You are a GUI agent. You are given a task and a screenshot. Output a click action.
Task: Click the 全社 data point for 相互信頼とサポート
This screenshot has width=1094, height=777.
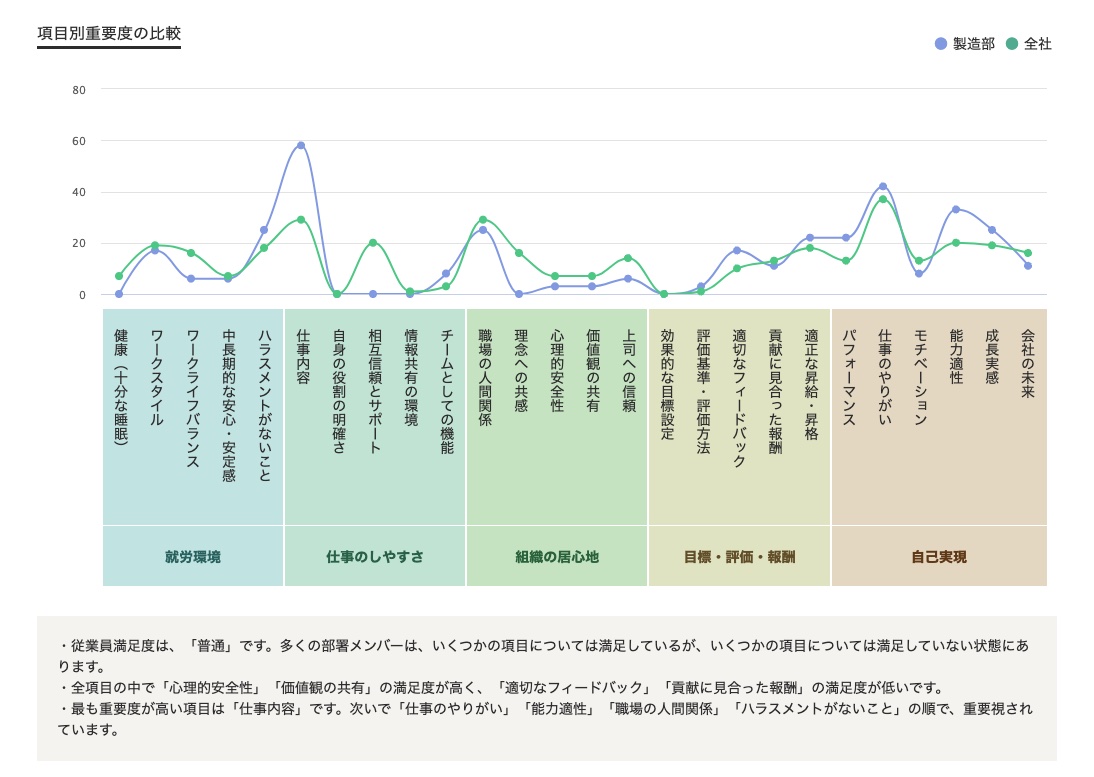[x=373, y=243]
